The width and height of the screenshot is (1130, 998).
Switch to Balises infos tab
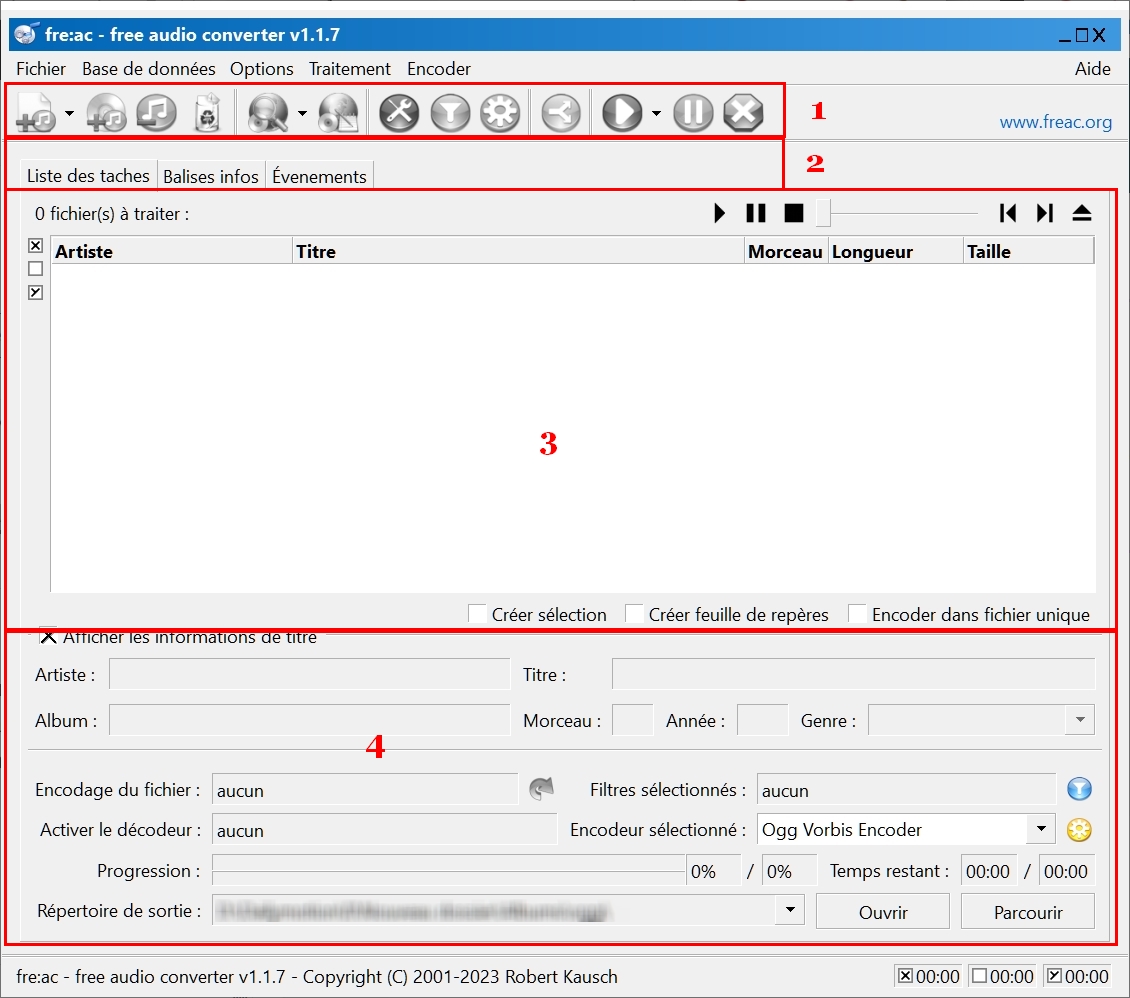tap(210, 177)
